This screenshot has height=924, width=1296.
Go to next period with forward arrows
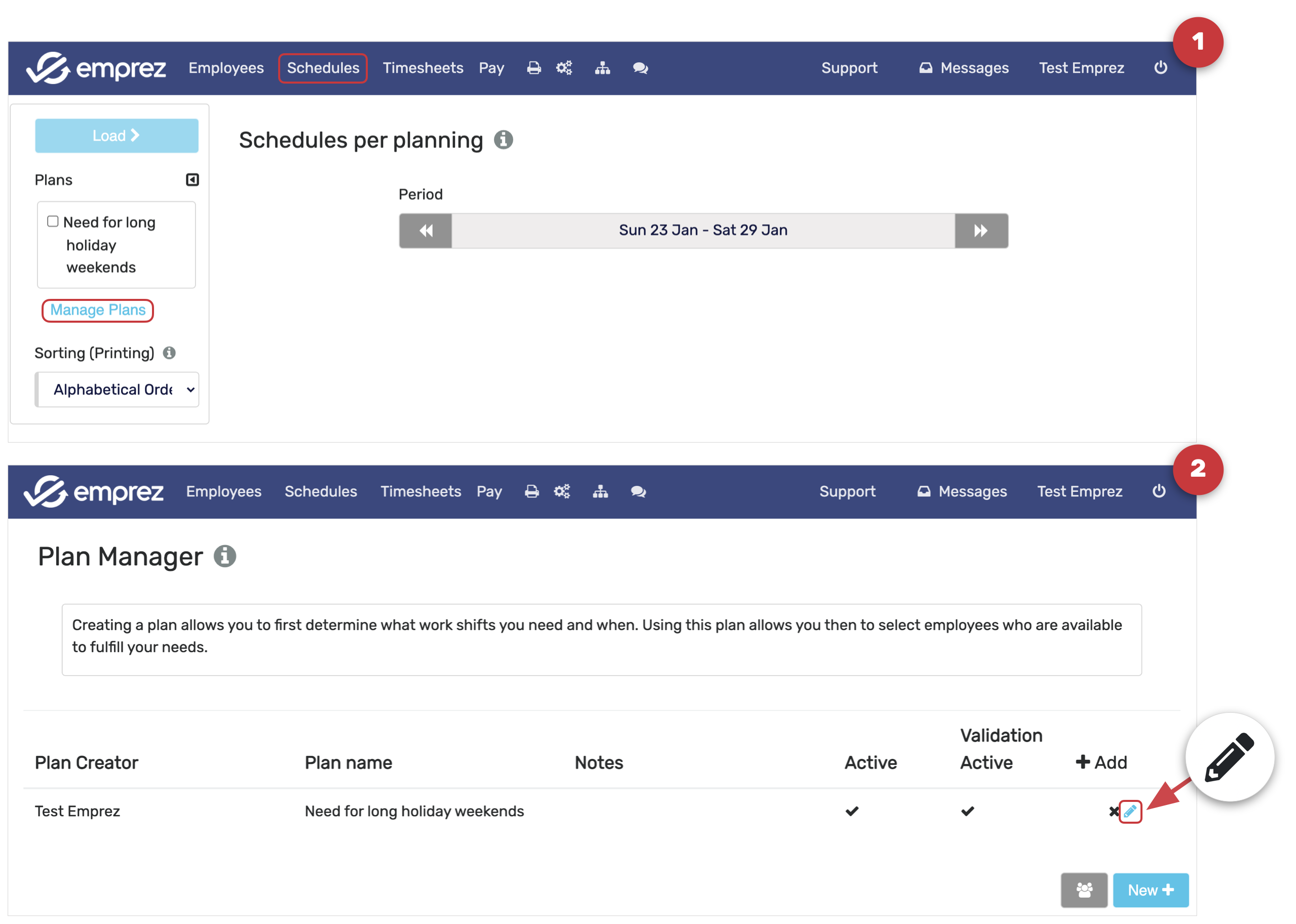[x=980, y=230]
